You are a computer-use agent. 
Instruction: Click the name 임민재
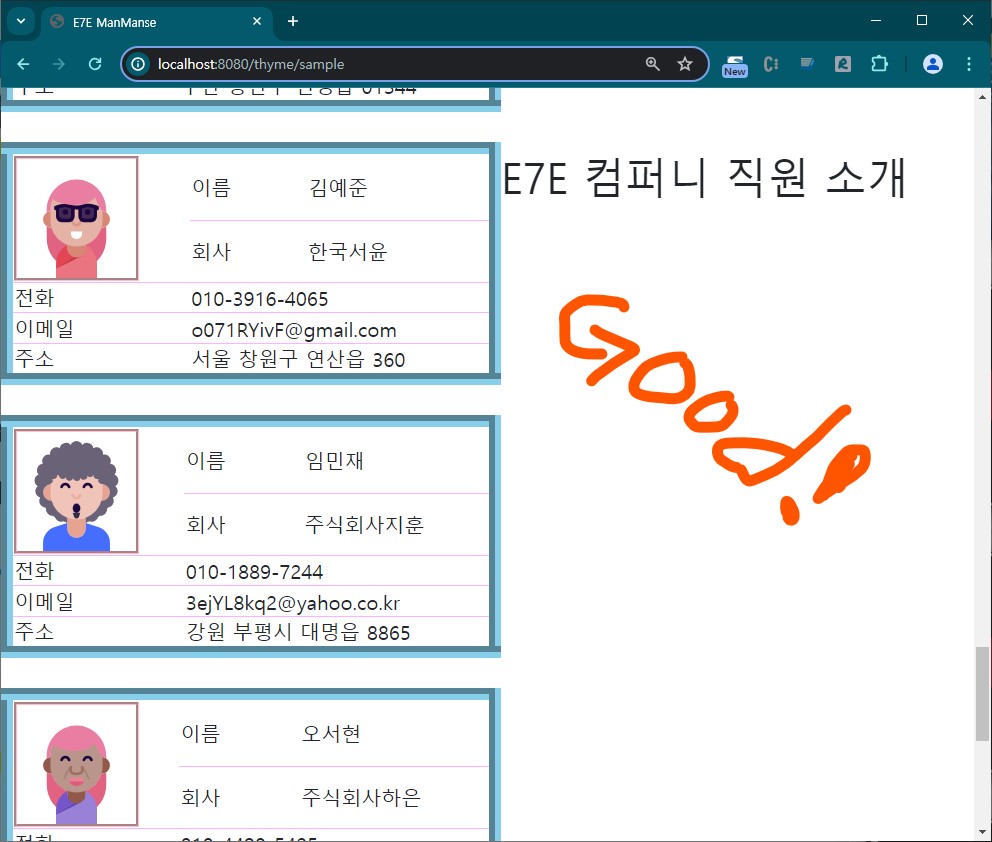point(334,461)
